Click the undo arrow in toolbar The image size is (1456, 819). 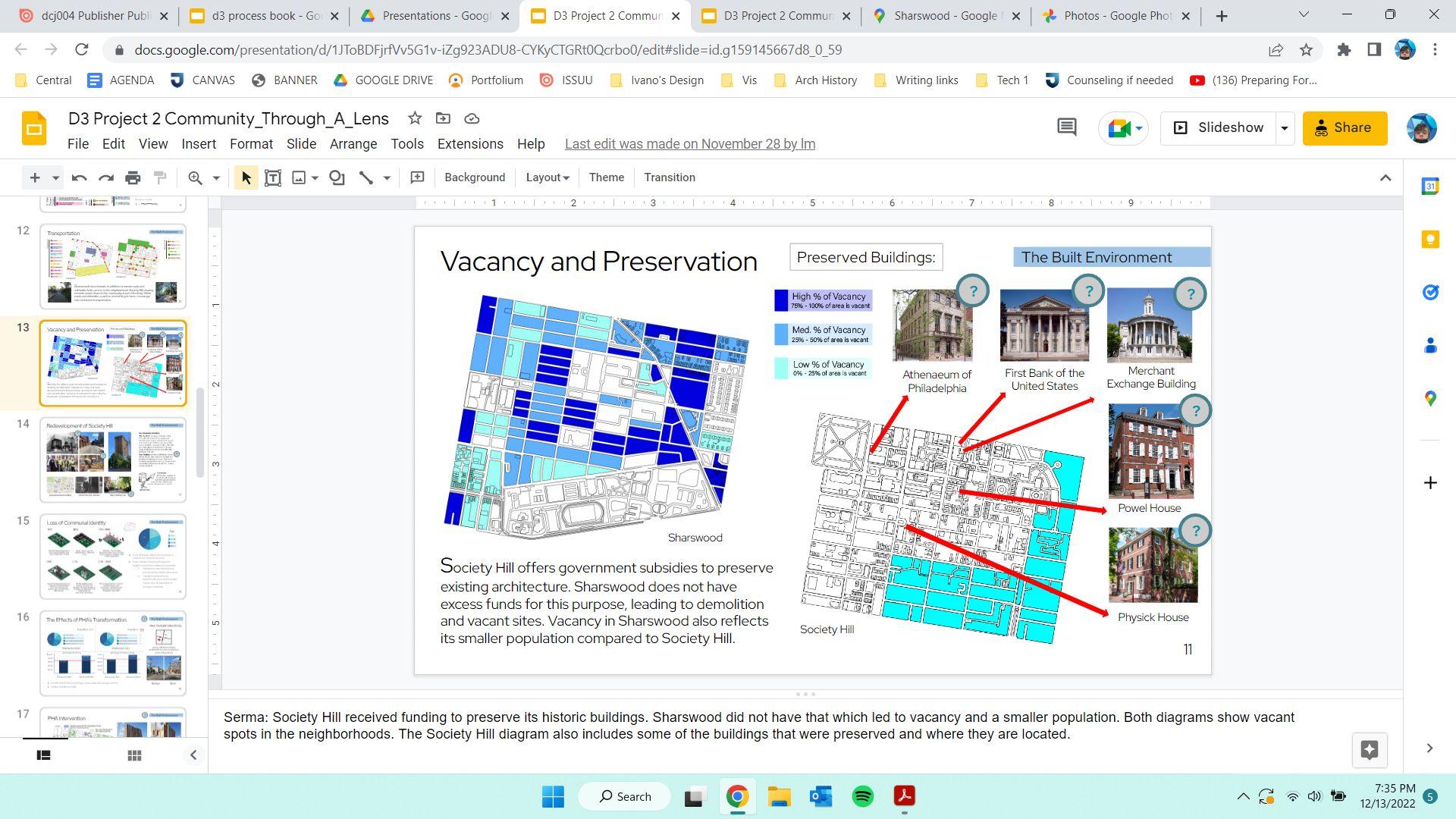pos(79,177)
